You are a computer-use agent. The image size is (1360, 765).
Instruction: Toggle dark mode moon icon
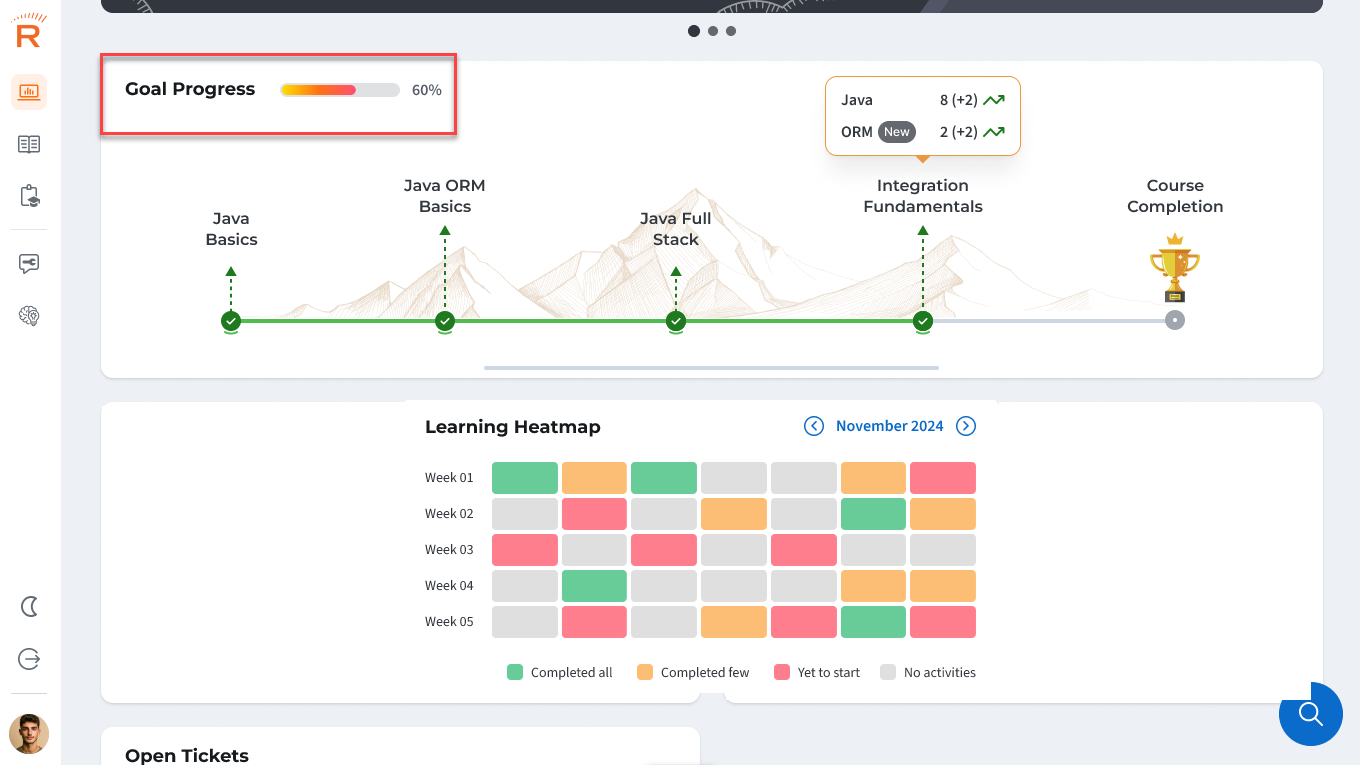(29, 606)
